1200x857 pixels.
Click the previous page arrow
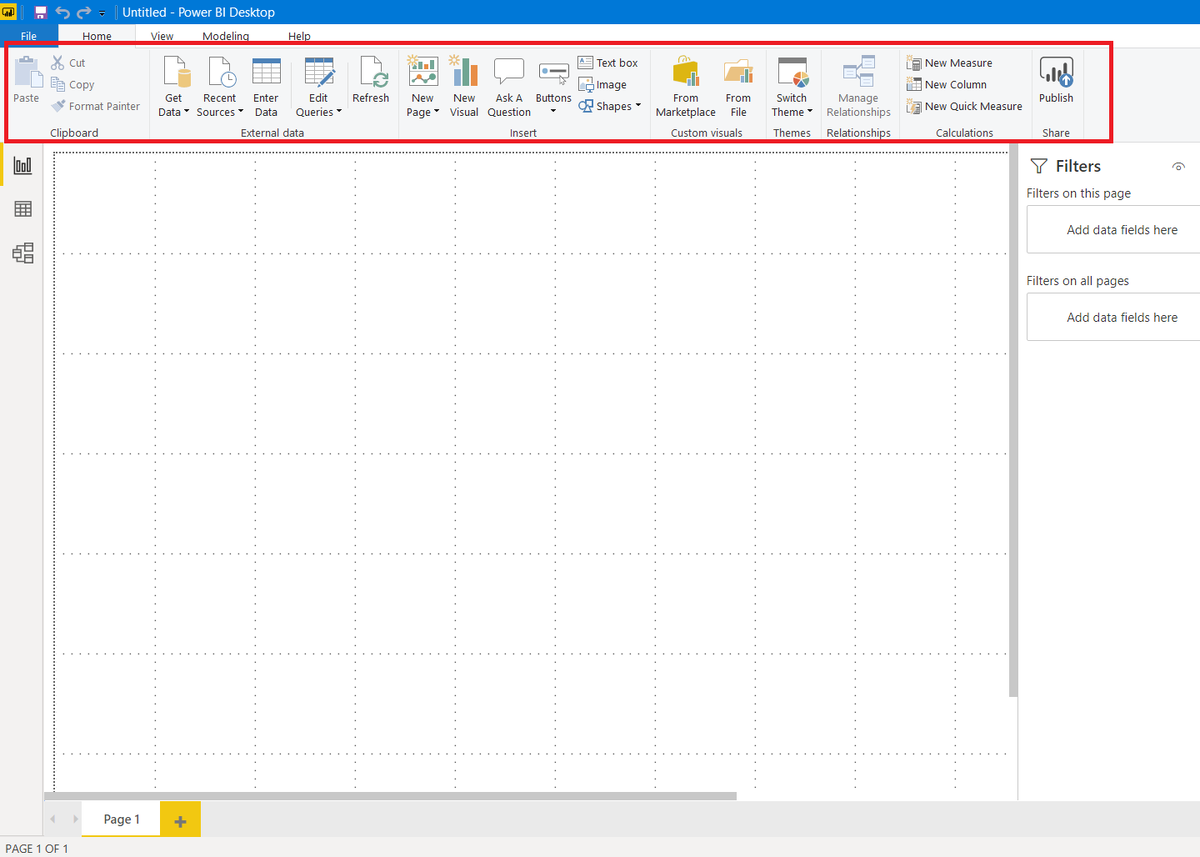(53, 819)
